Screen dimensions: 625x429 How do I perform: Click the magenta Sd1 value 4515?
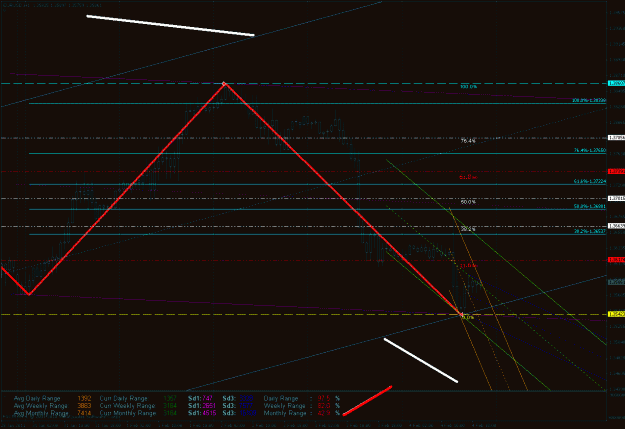coord(209,413)
